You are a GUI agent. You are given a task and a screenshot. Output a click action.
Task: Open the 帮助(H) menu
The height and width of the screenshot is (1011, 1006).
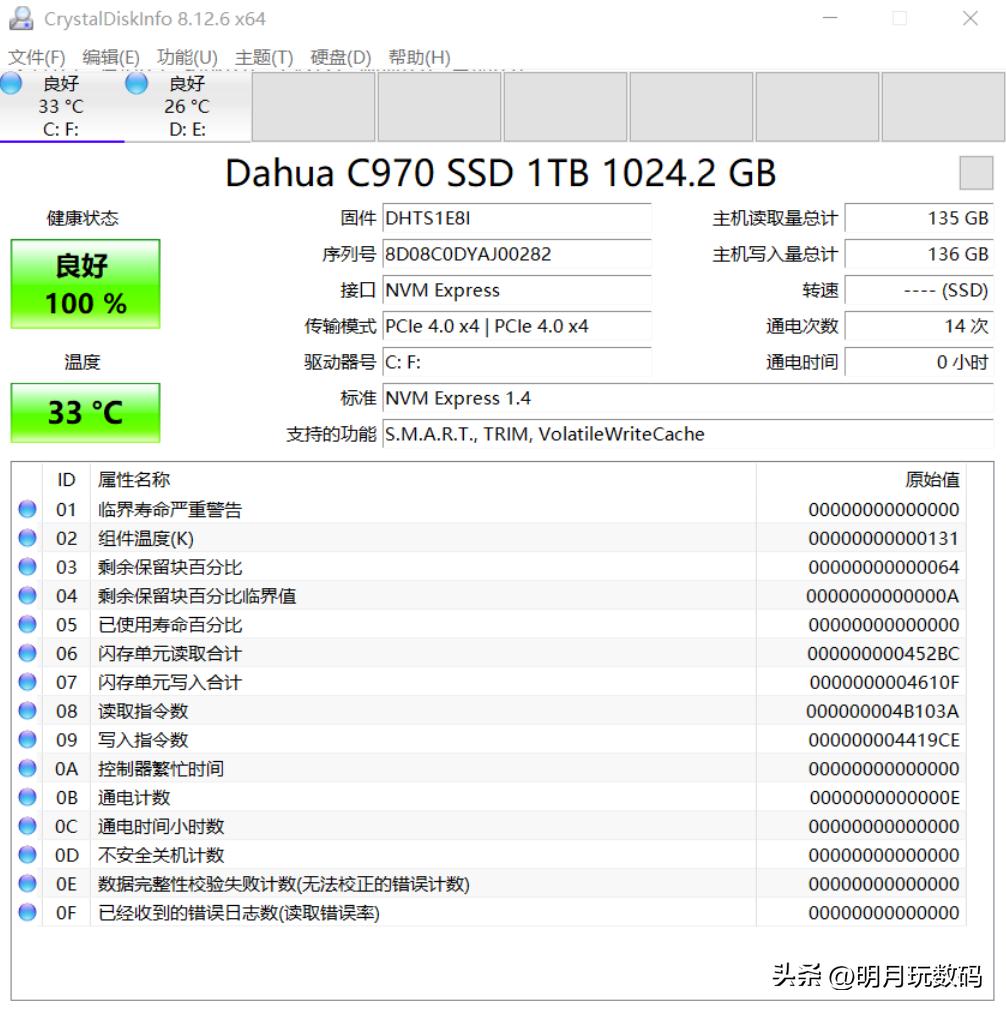(x=416, y=57)
